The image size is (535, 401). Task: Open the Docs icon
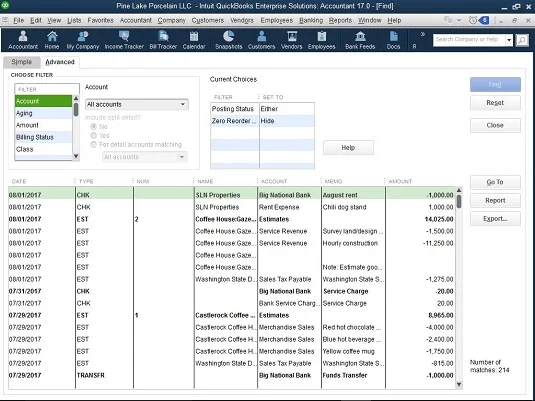click(393, 40)
